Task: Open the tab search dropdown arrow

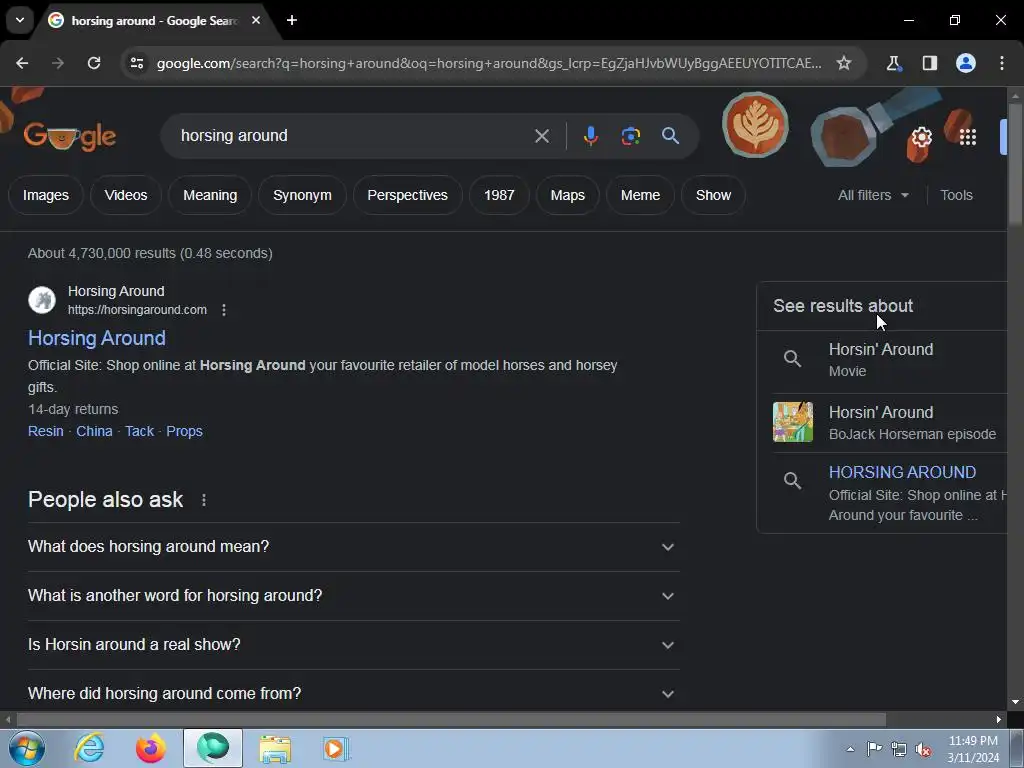Action: point(20,20)
